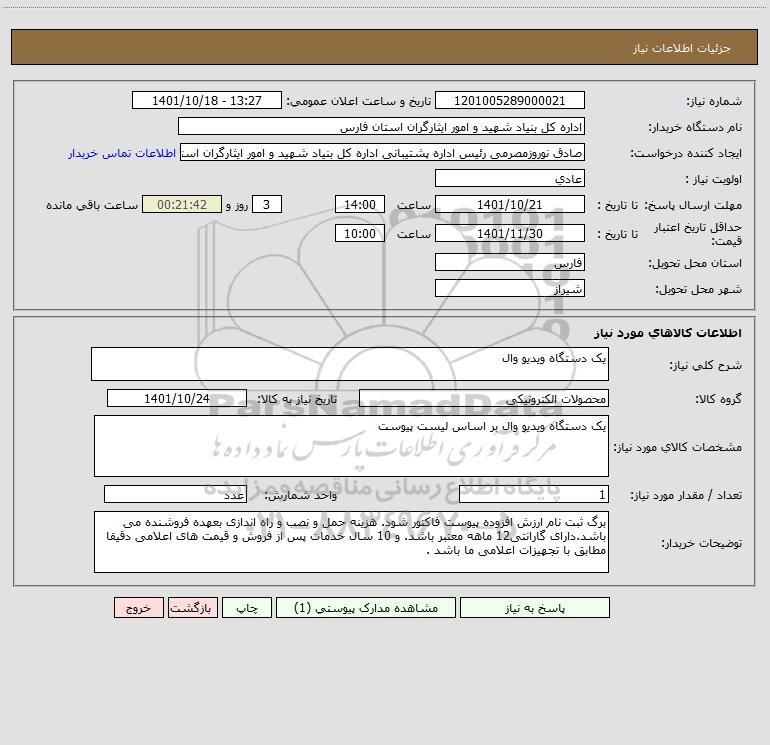This screenshot has width=770, height=745.
Task: Click the price validity time 10:00
Action: pos(359,233)
